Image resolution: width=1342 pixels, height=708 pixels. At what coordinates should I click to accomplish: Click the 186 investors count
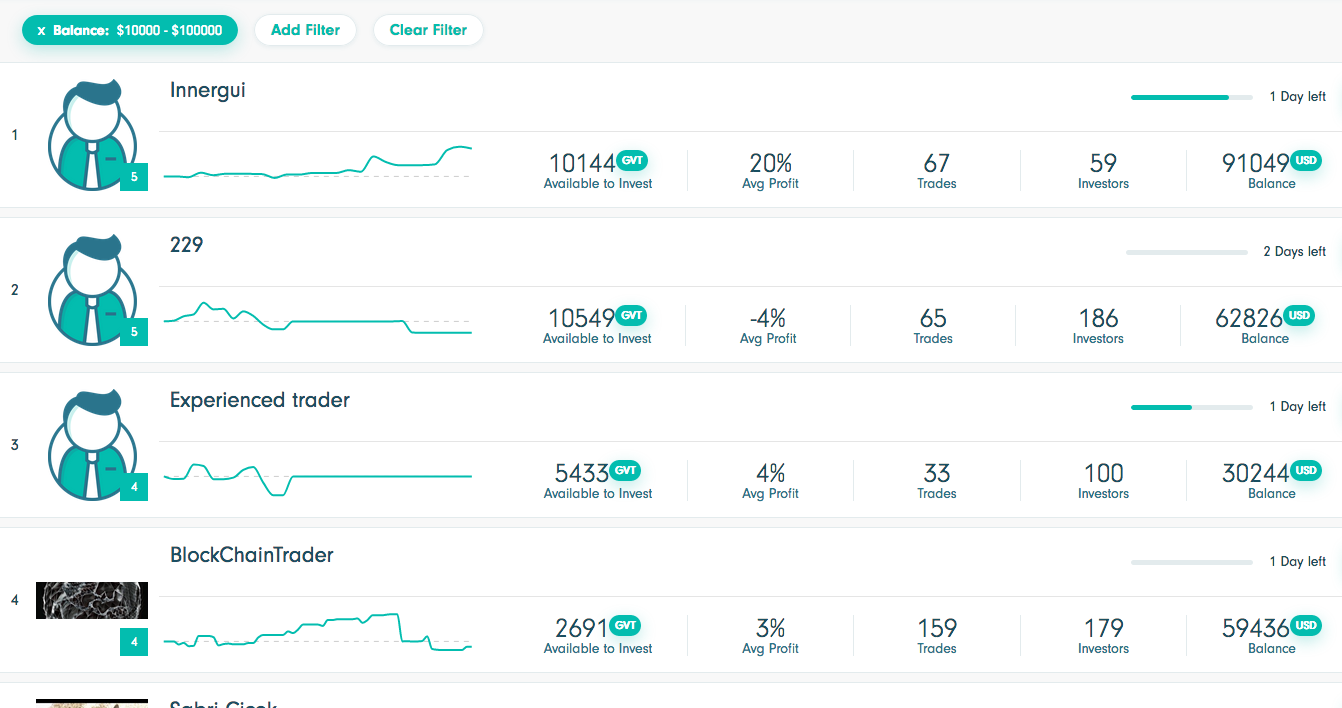[x=1098, y=318]
